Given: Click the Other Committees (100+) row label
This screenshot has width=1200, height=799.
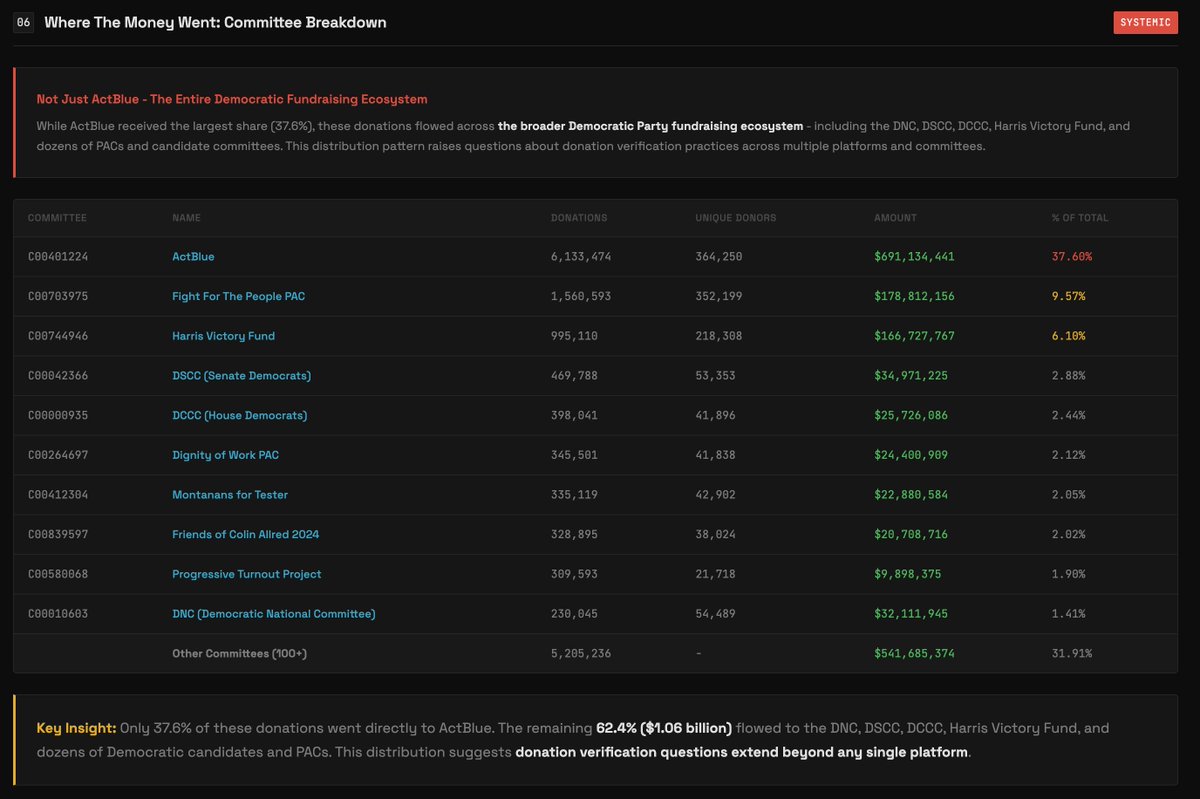Looking at the screenshot, I should pyautogui.click(x=240, y=653).
